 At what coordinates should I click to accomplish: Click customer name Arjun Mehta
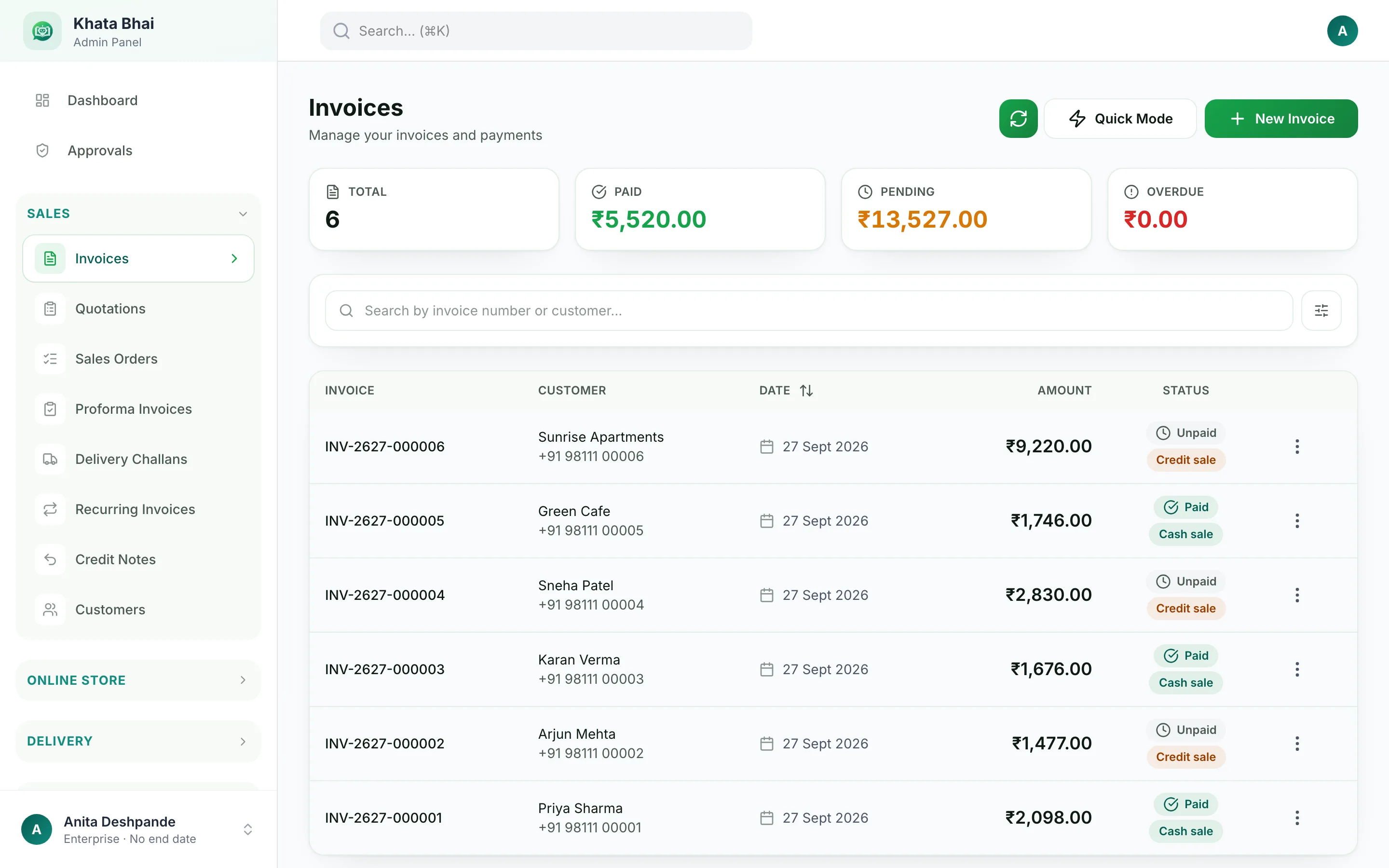576,733
